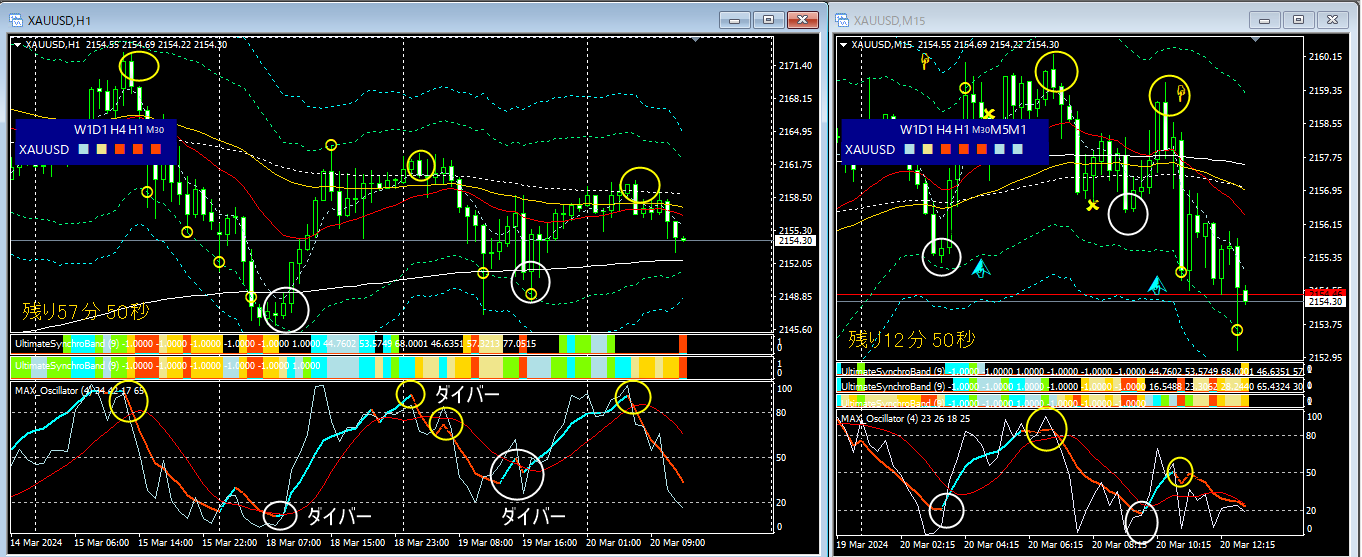Click the 2154.30 current price tag on H1 chart
This screenshot has width=1362, height=557.
[x=793, y=241]
